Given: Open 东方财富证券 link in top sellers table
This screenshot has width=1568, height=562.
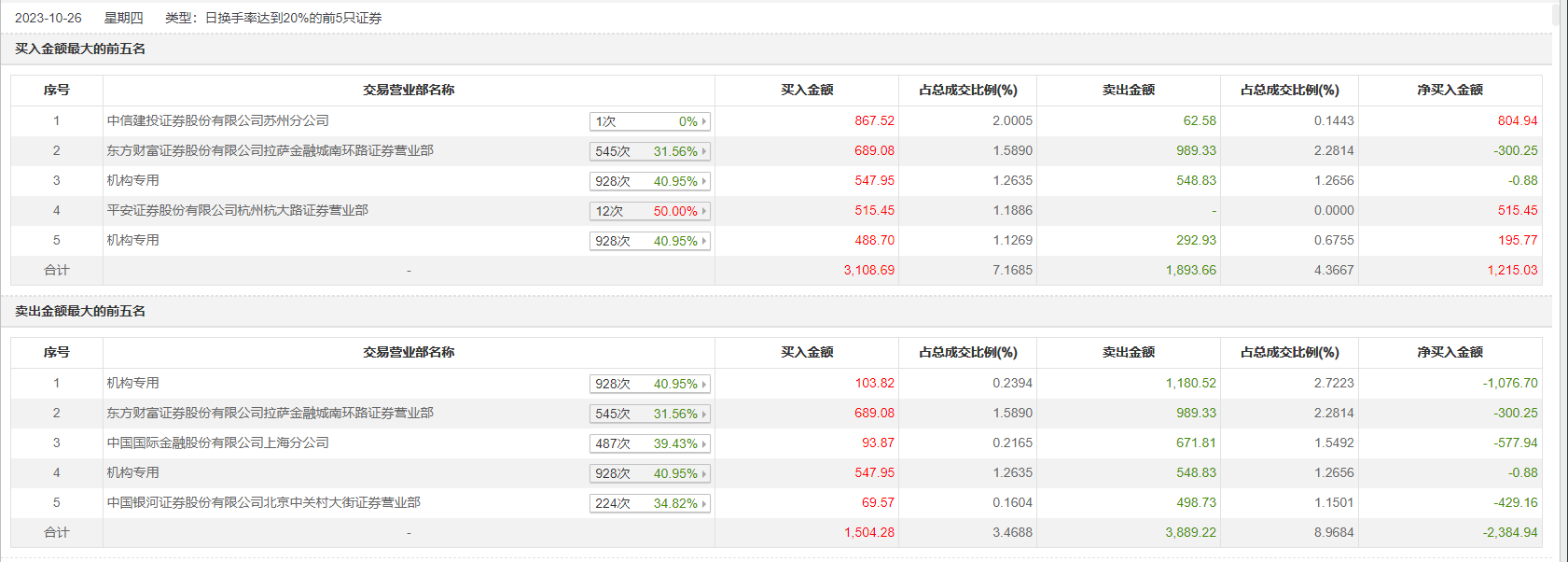Looking at the screenshot, I should pos(270,413).
